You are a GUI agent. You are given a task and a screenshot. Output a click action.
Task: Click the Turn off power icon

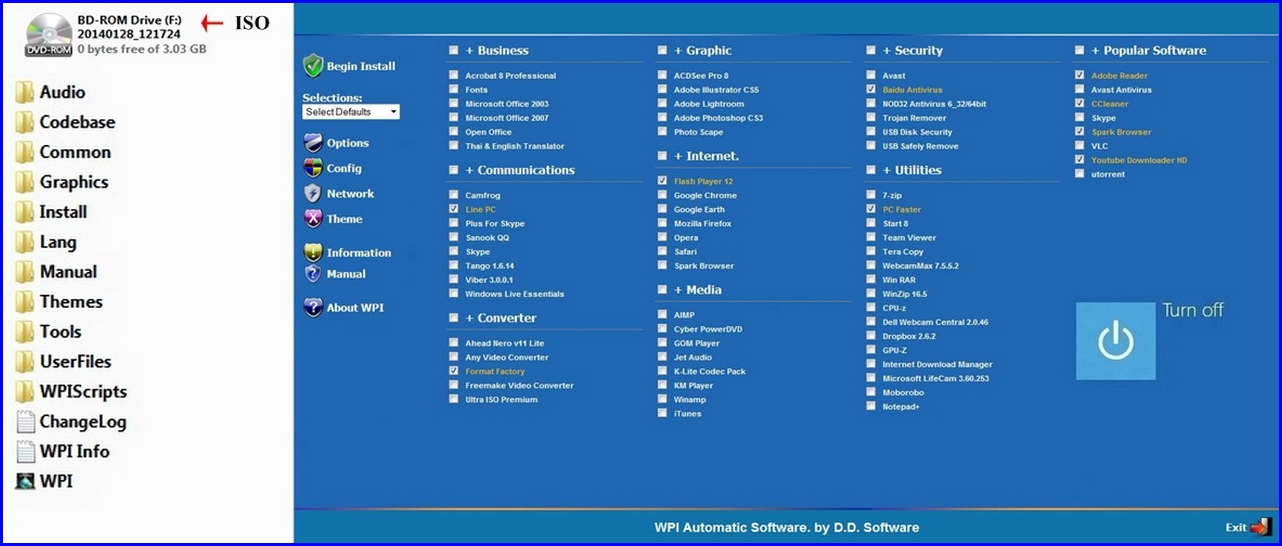coord(1115,341)
